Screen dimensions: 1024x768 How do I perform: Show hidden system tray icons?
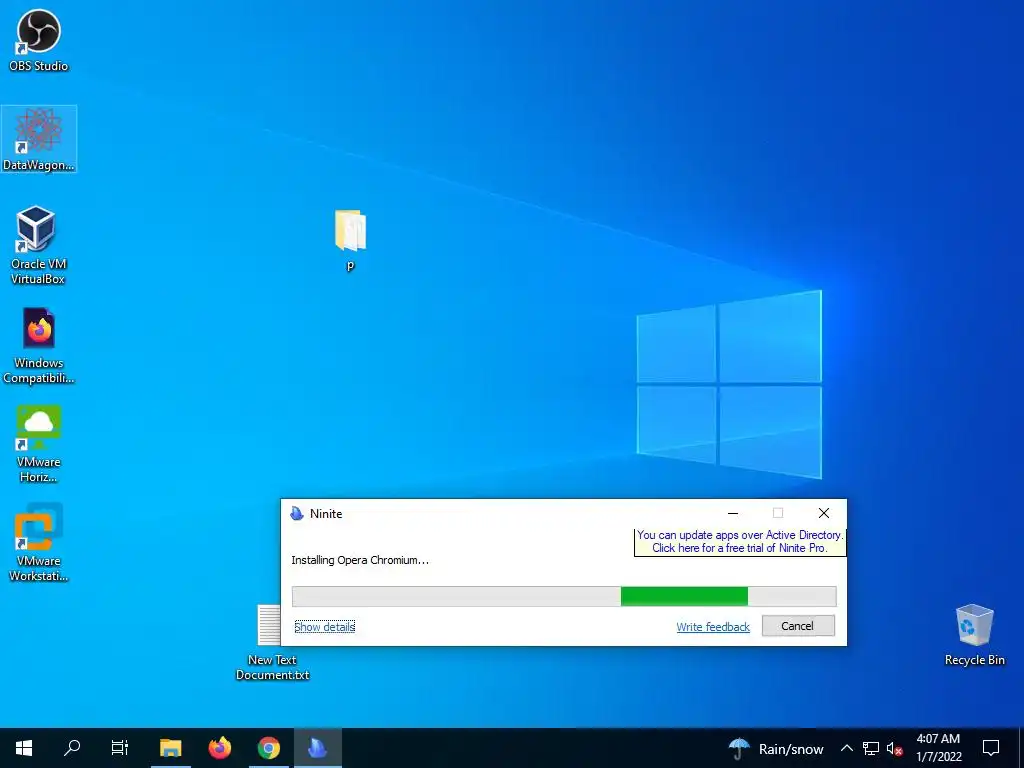(x=846, y=748)
